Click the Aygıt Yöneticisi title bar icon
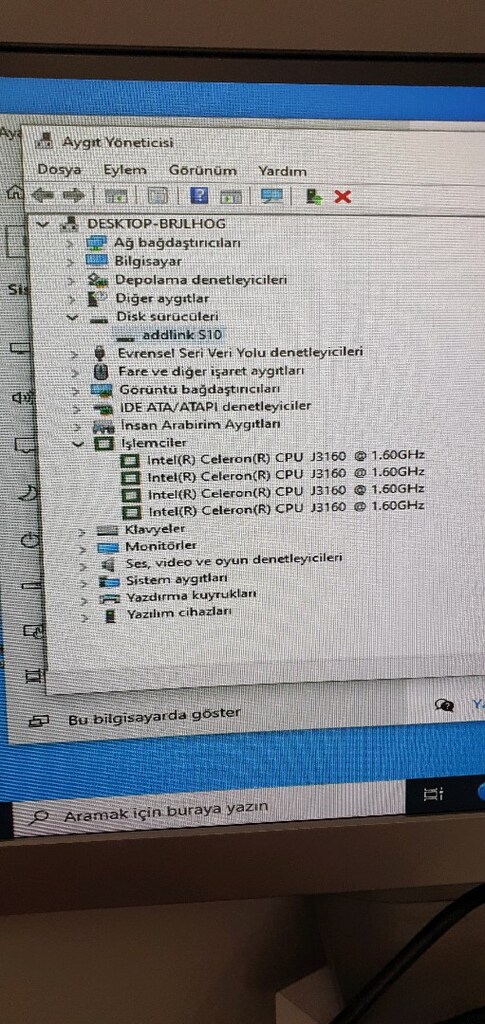This screenshot has height=1024, width=485. 45,140
